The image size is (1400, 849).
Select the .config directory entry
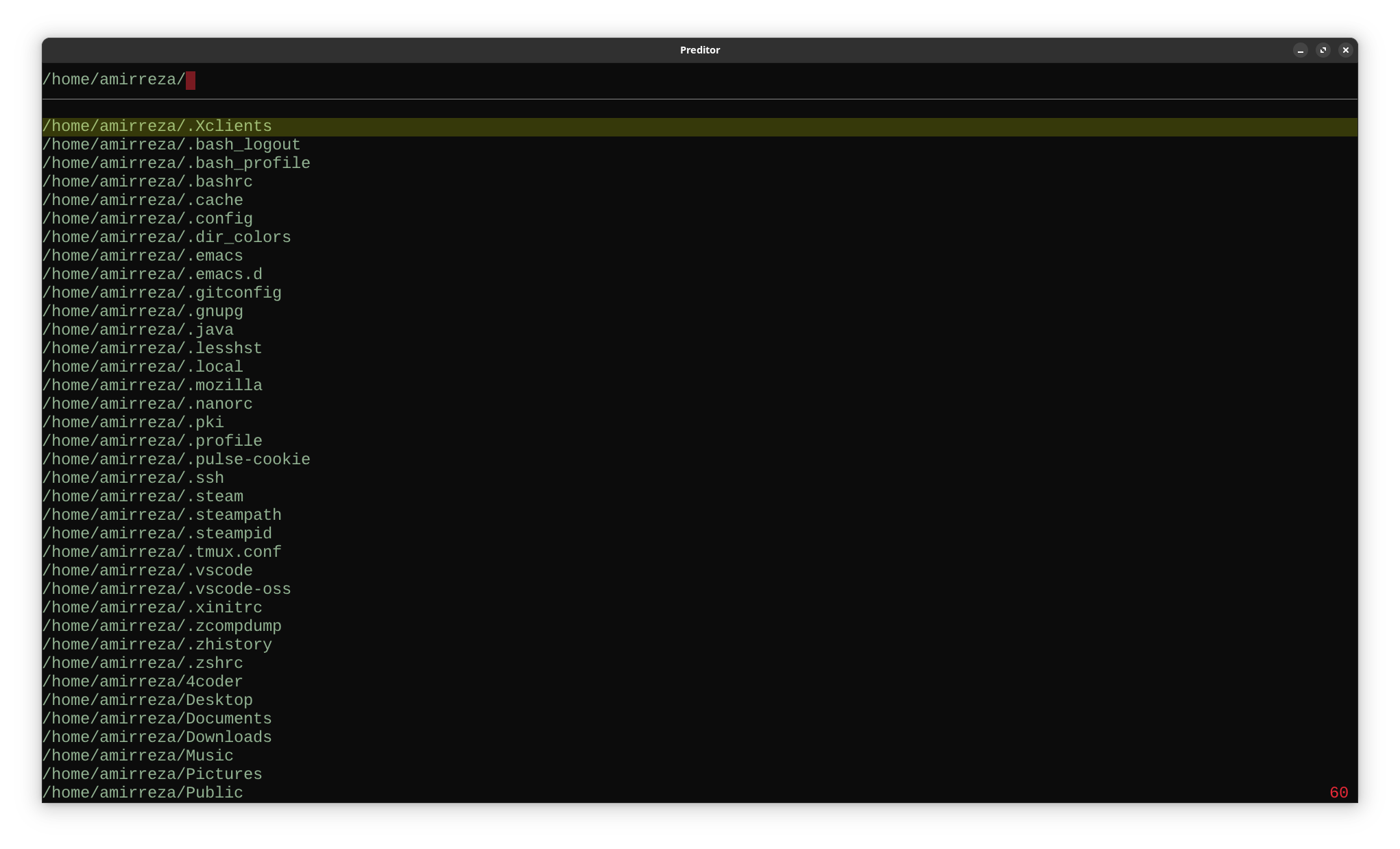tap(148, 219)
